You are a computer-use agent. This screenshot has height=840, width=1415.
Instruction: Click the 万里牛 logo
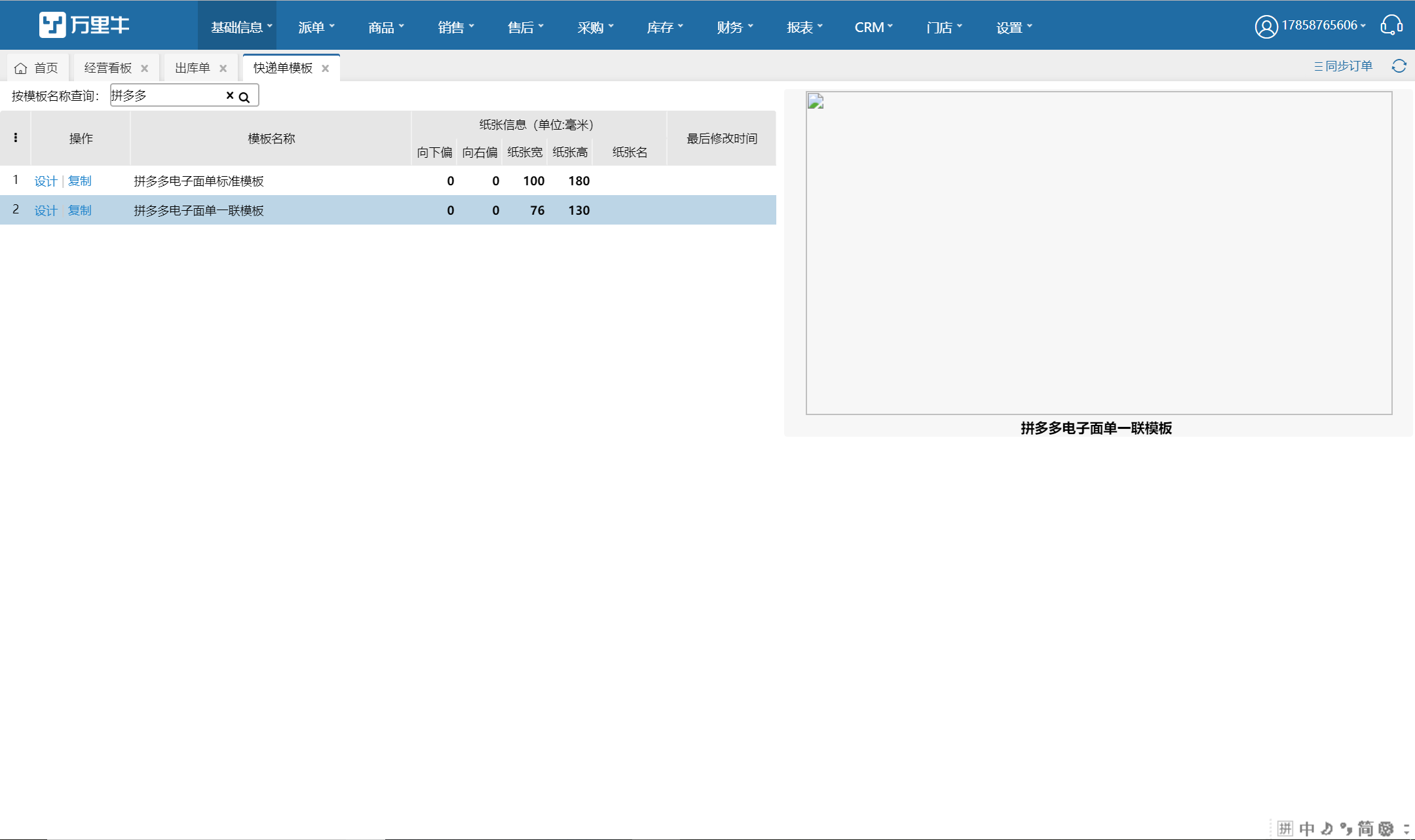pos(84,26)
